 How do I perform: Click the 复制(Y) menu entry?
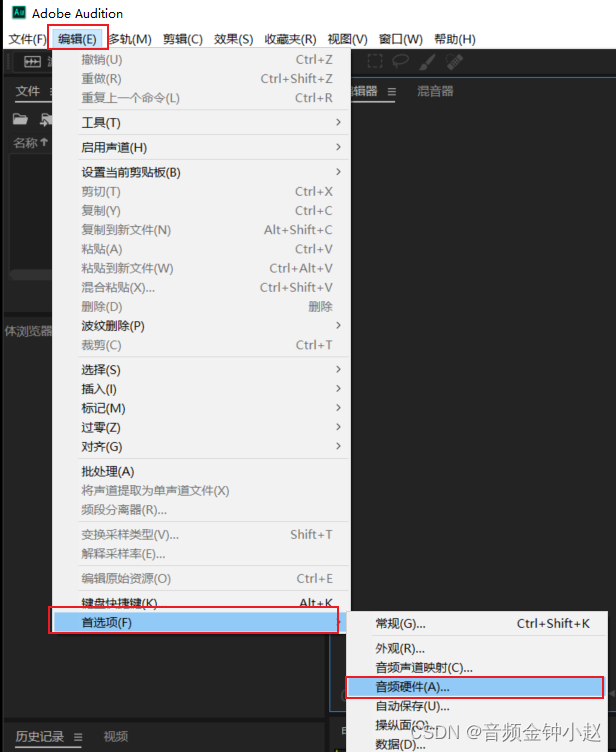pos(201,211)
